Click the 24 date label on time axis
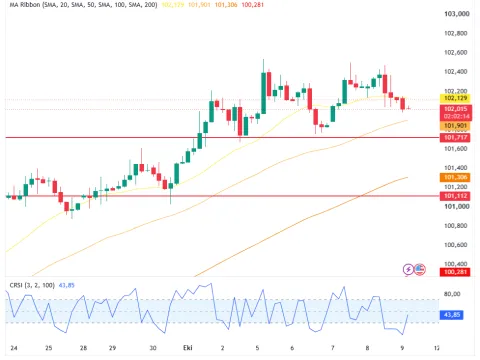The width and height of the screenshot is (480, 360). point(14,348)
